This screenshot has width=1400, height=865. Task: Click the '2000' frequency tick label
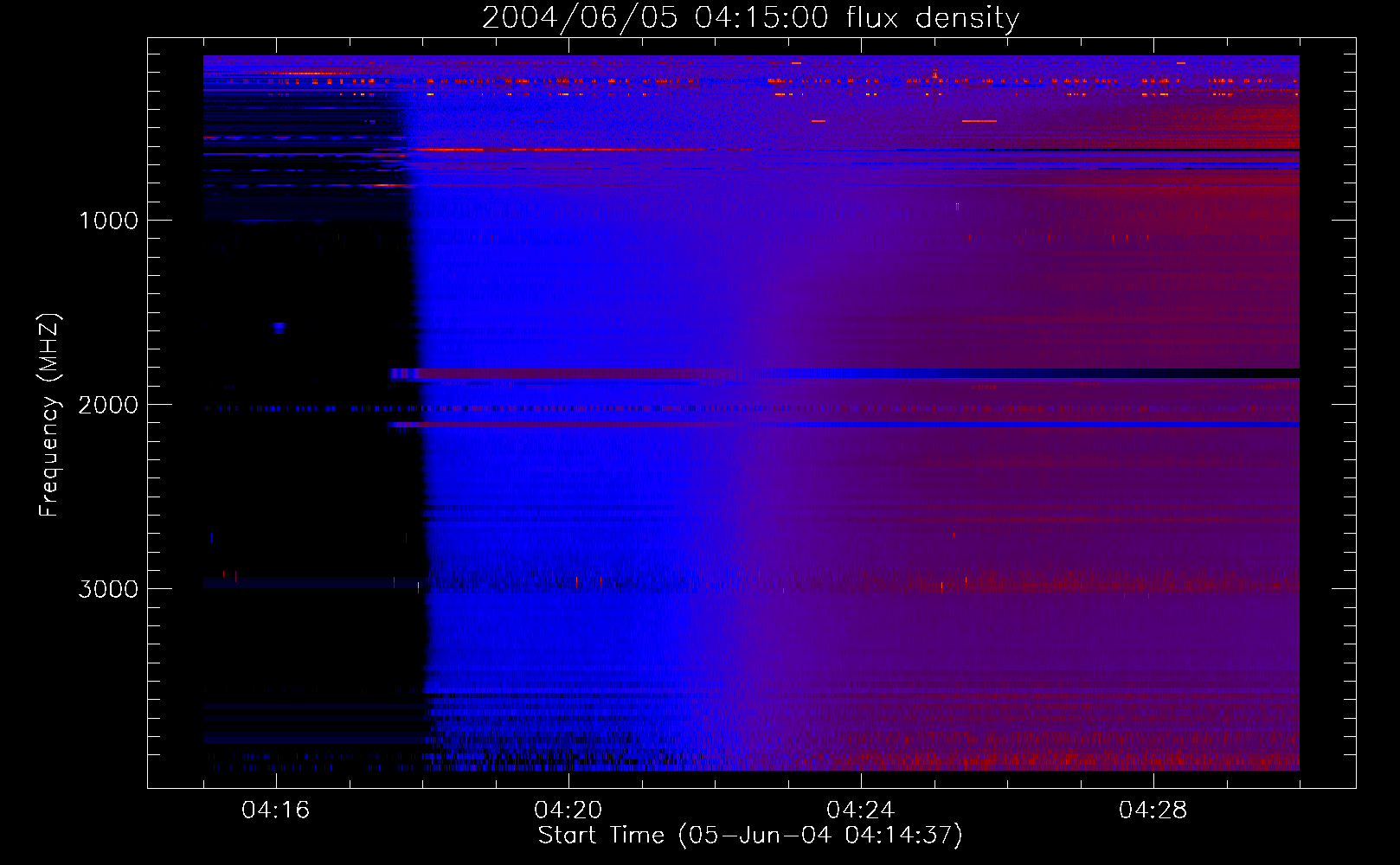(x=108, y=405)
